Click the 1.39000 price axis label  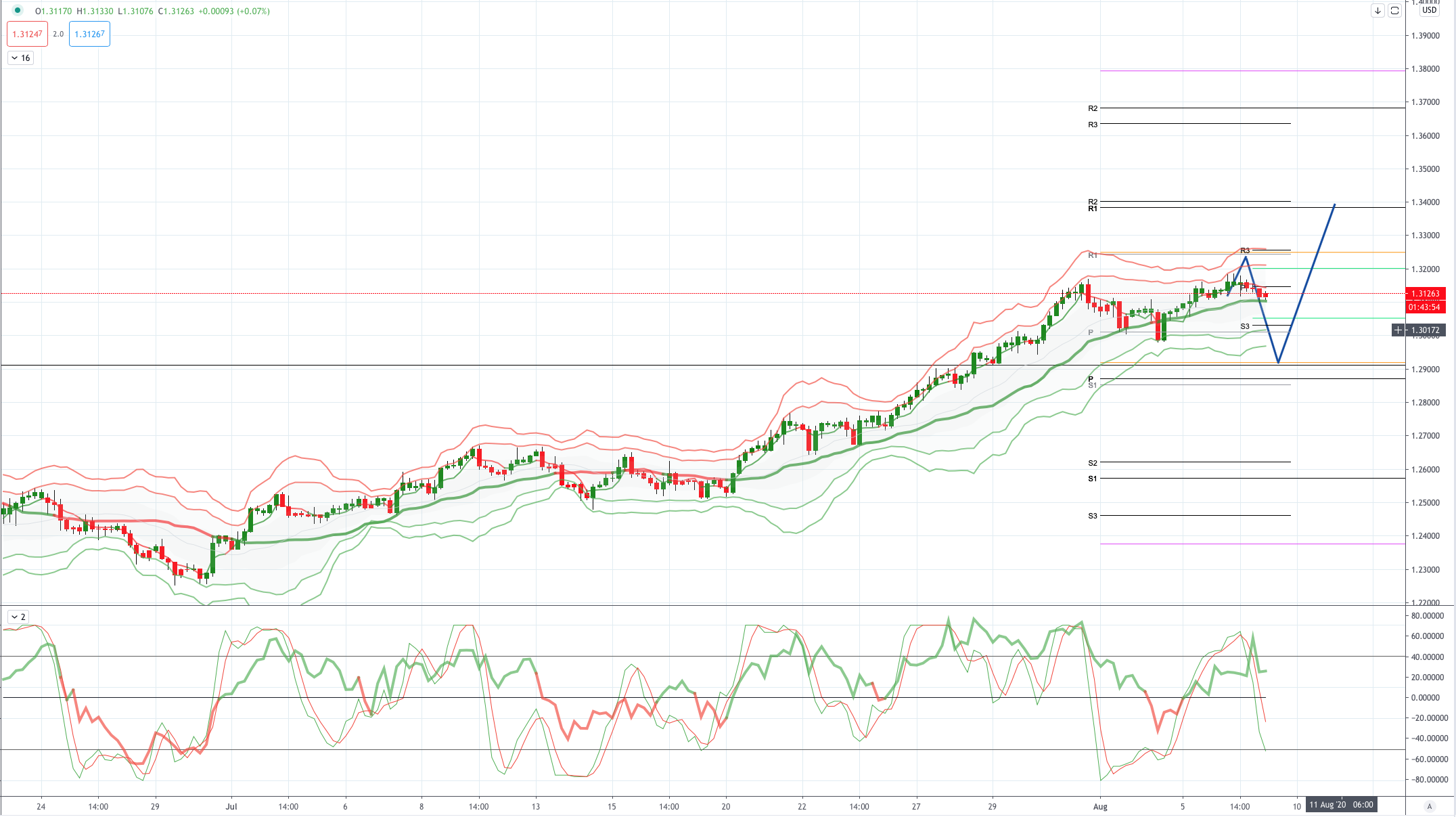(x=1425, y=36)
